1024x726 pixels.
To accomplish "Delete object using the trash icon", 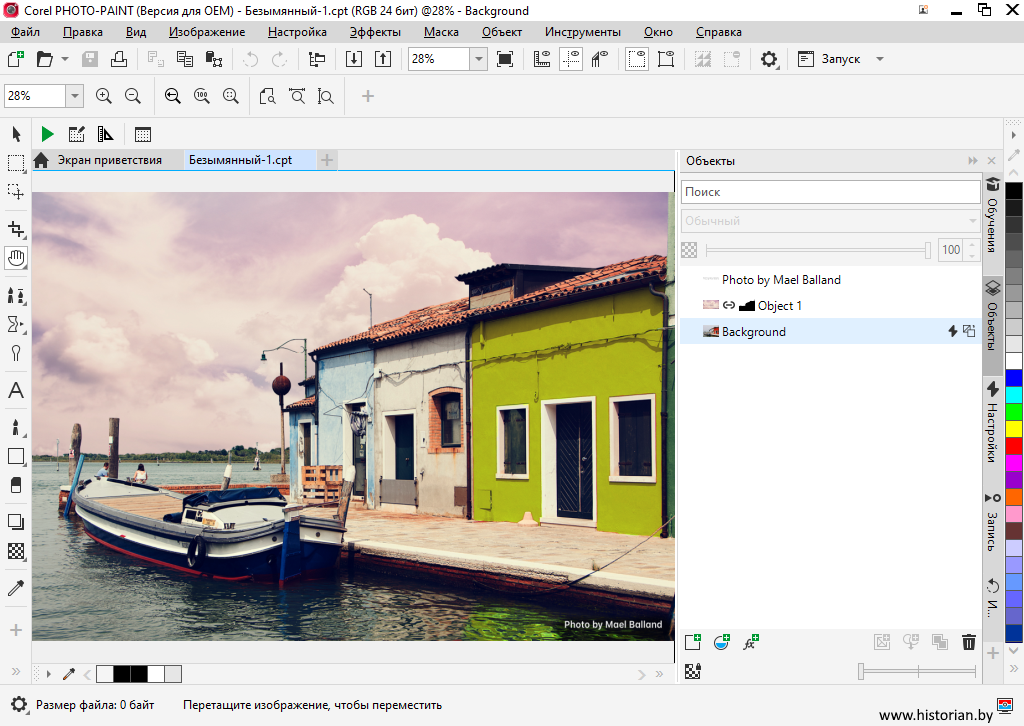I will [968, 643].
